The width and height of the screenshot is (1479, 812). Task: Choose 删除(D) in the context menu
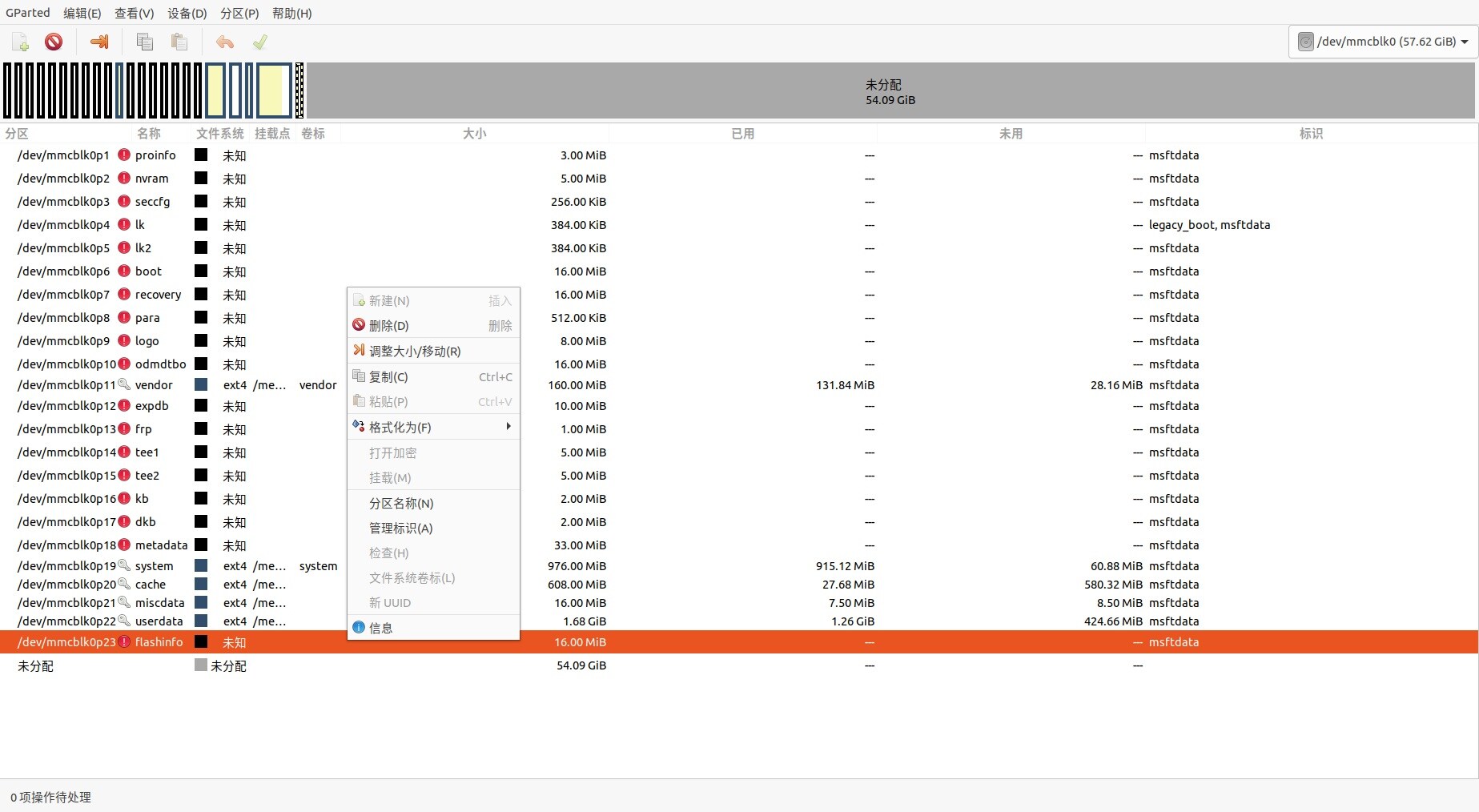[433, 325]
